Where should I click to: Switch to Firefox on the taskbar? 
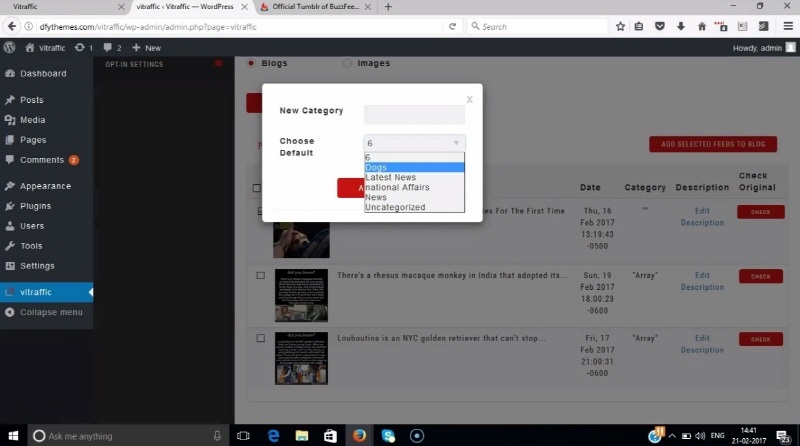(359, 436)
